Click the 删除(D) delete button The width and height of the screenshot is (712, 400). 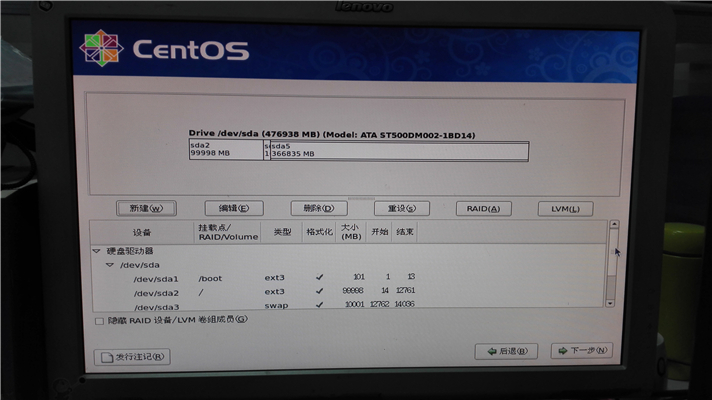319,208
